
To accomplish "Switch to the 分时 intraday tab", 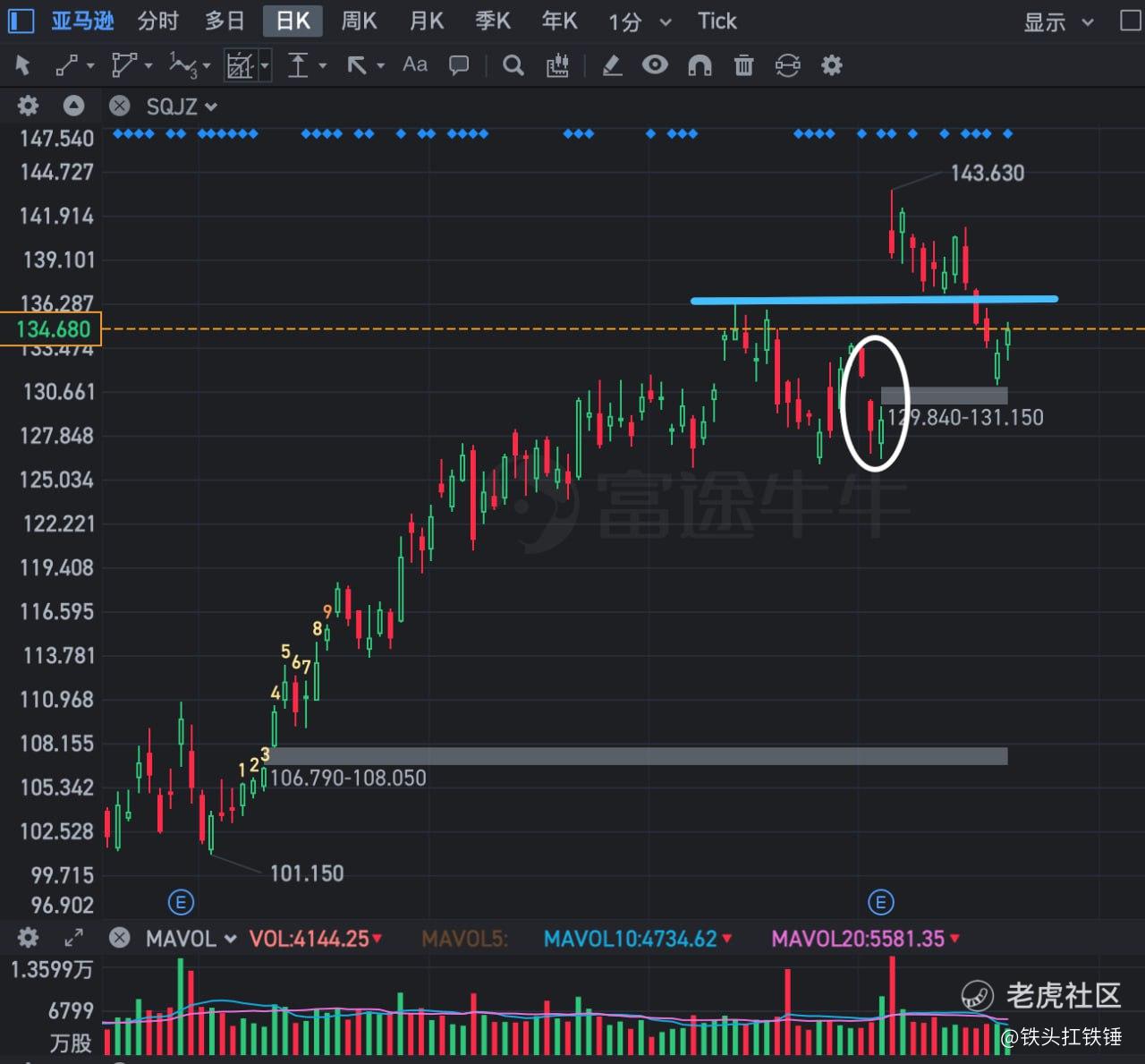I will [158, 21].
